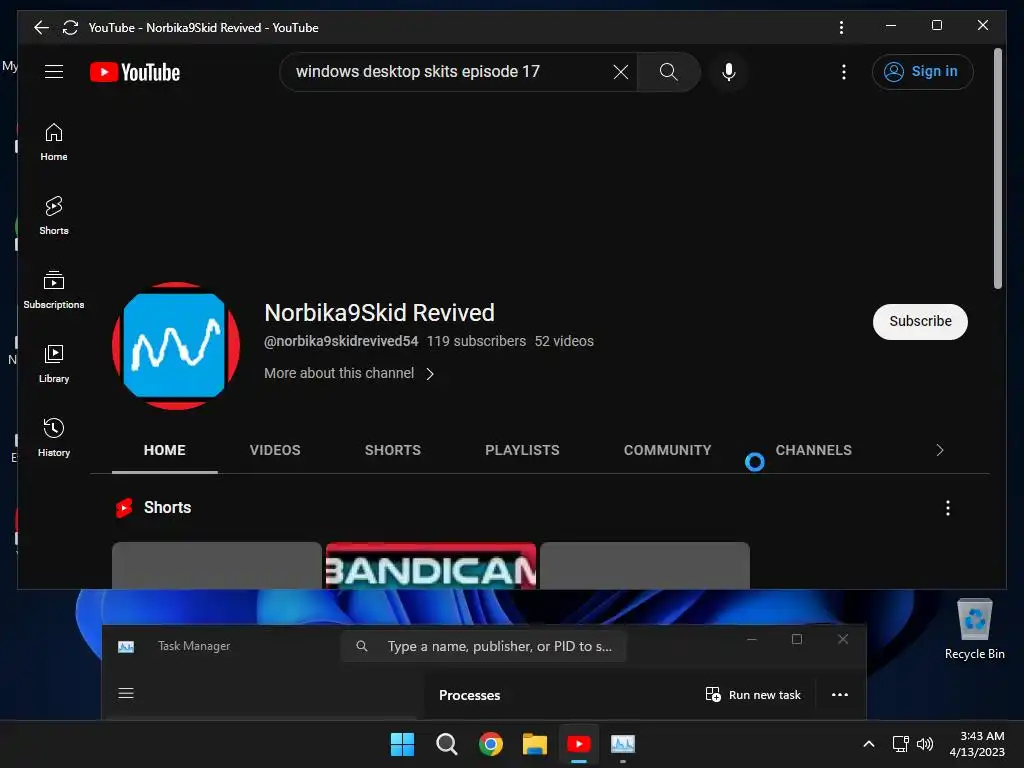Open taskbar Search

[x=447, y=744]
